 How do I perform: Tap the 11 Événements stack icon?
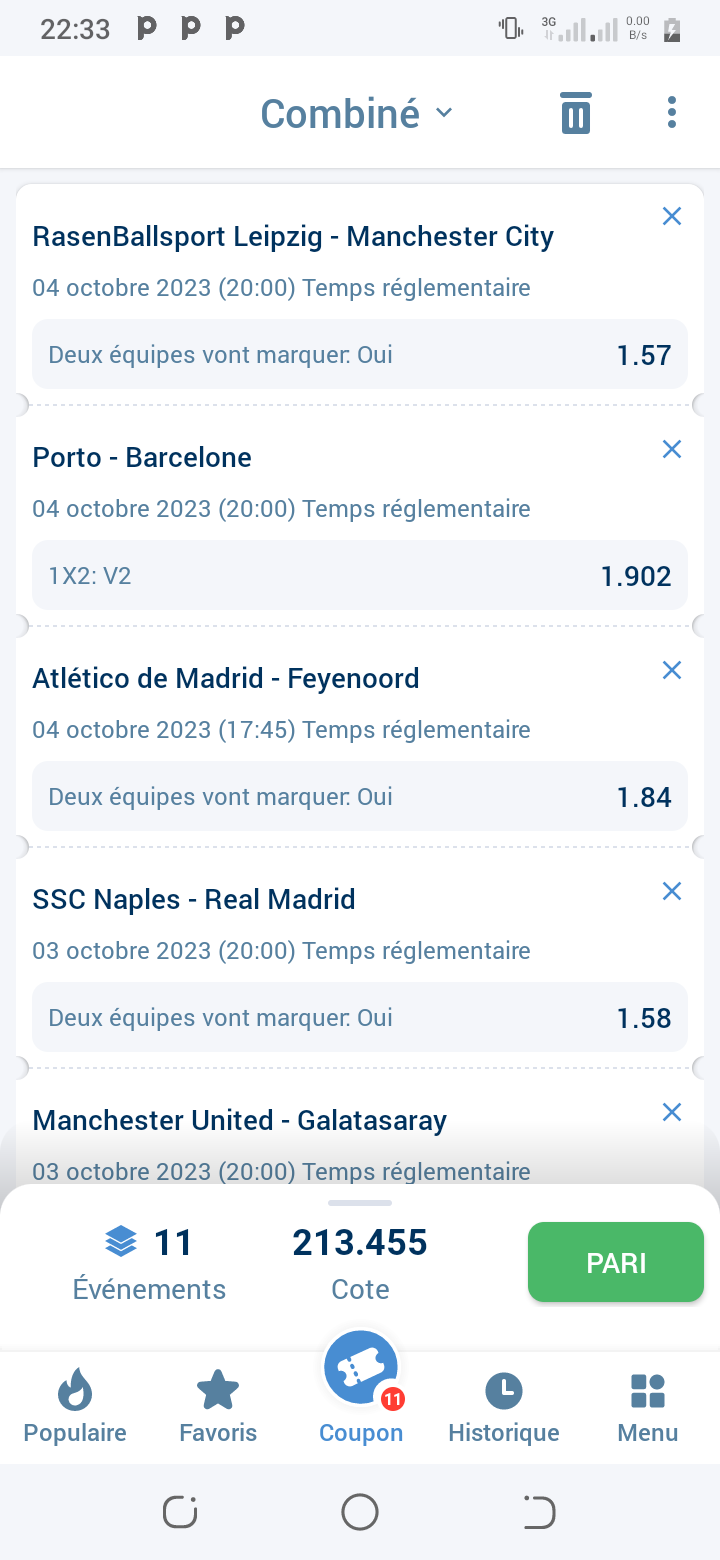point(121,1243)
